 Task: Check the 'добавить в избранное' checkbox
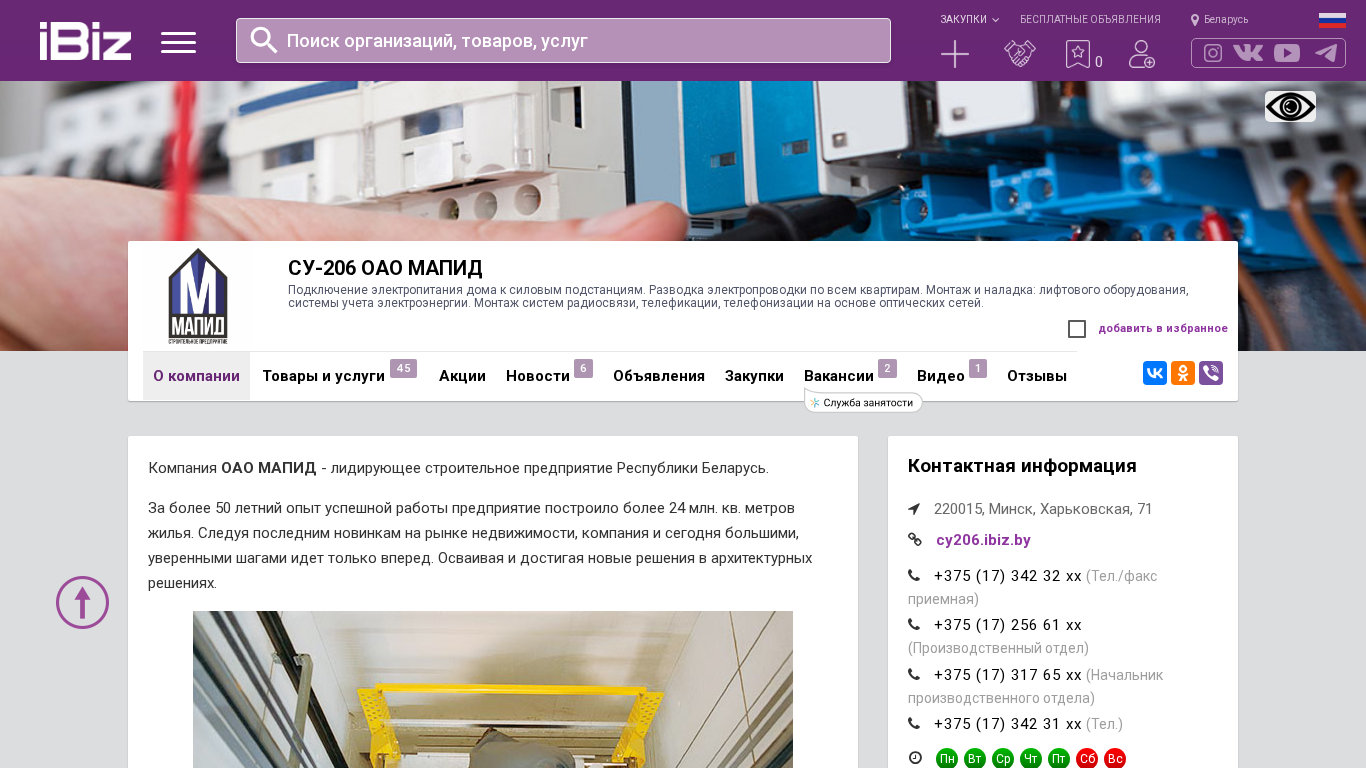[x=1077, y=329]
